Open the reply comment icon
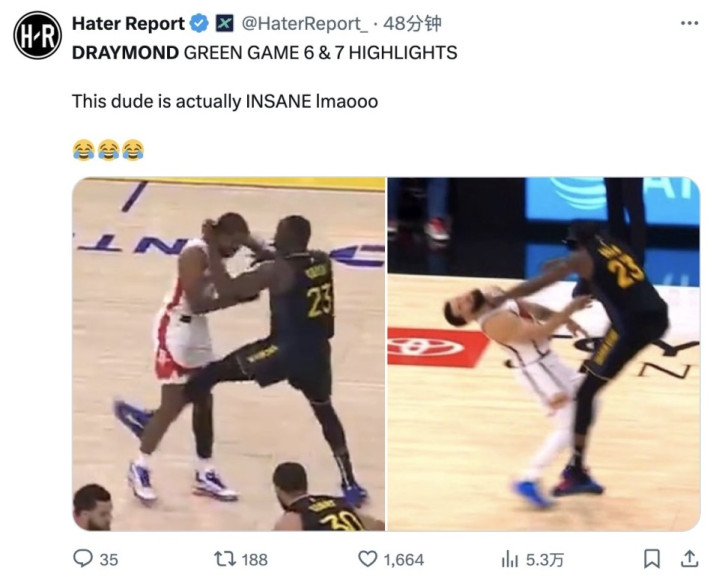 click(83, 558)
